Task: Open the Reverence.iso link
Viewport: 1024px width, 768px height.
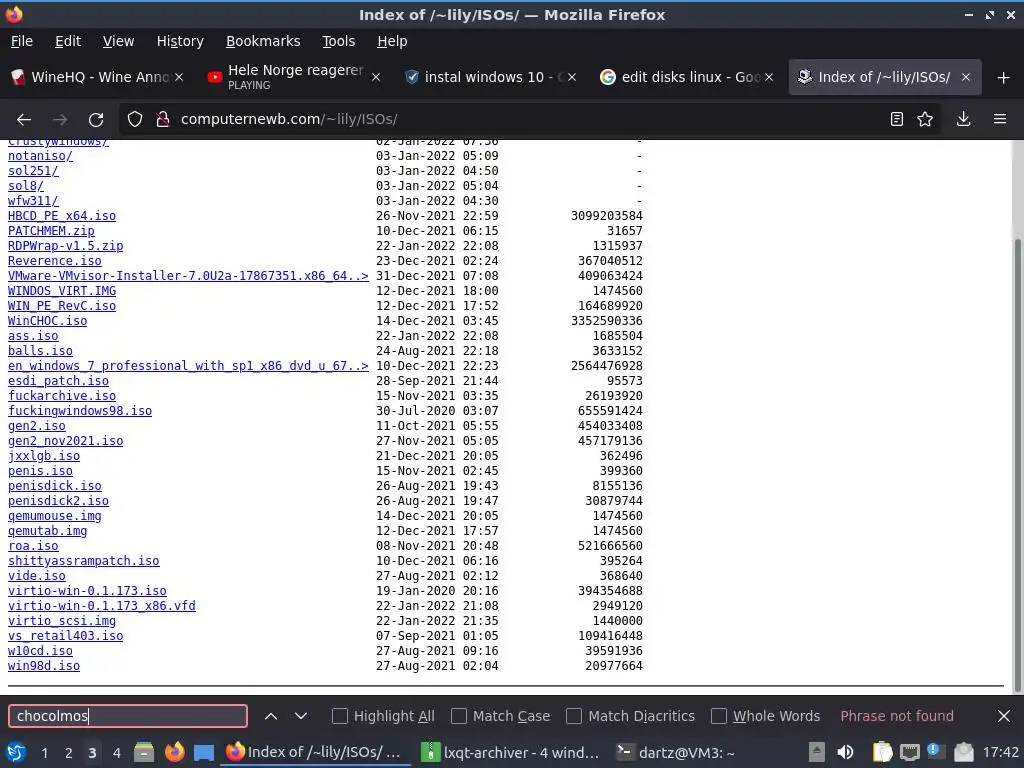Action: [55, 261]
